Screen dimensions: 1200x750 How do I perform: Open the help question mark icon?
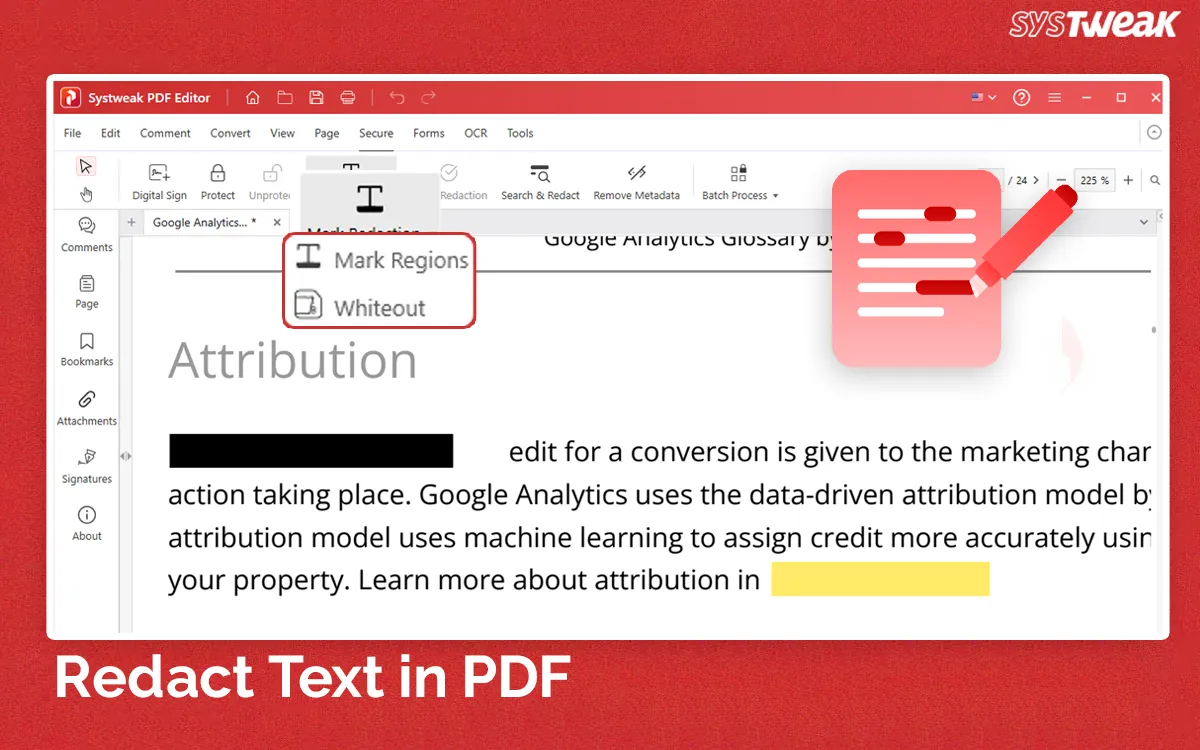click(1021, 97)
